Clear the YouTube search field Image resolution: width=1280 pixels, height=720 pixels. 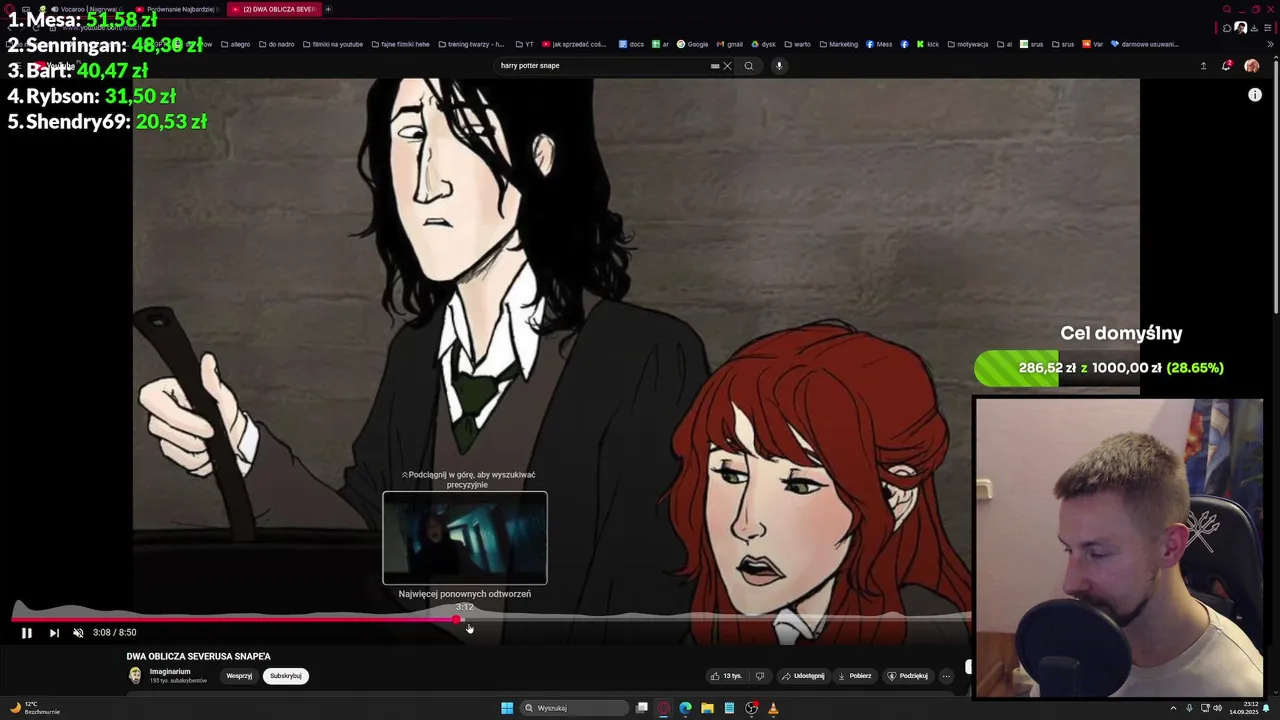[x=727, y=66]
